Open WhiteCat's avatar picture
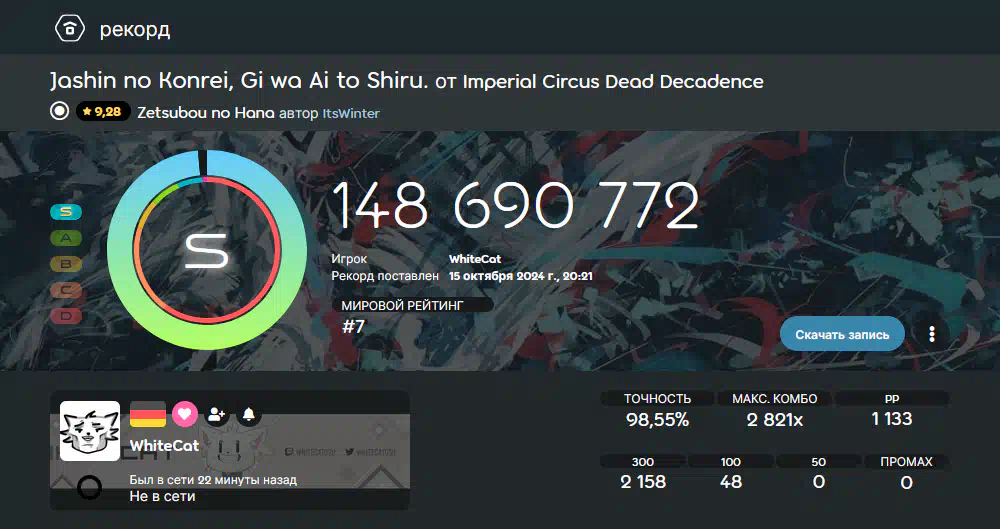This screenshot has height=529, width=1000. point(89,431)
